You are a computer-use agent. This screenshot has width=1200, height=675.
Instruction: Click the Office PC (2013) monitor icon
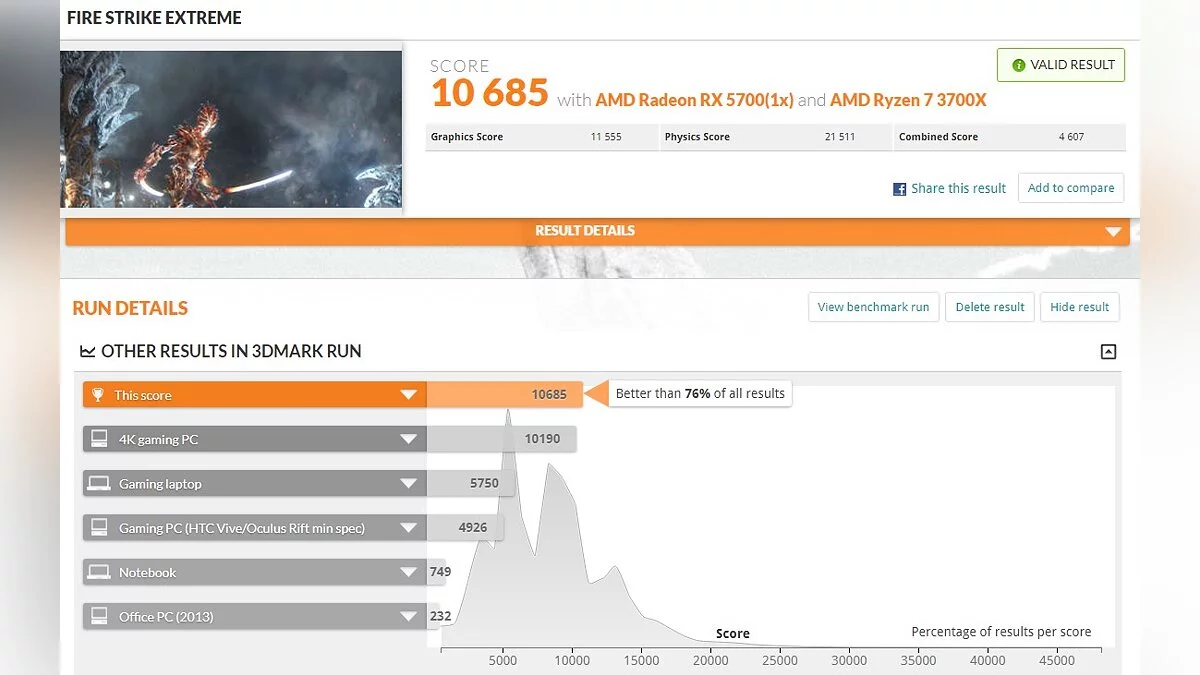(99, 616)
